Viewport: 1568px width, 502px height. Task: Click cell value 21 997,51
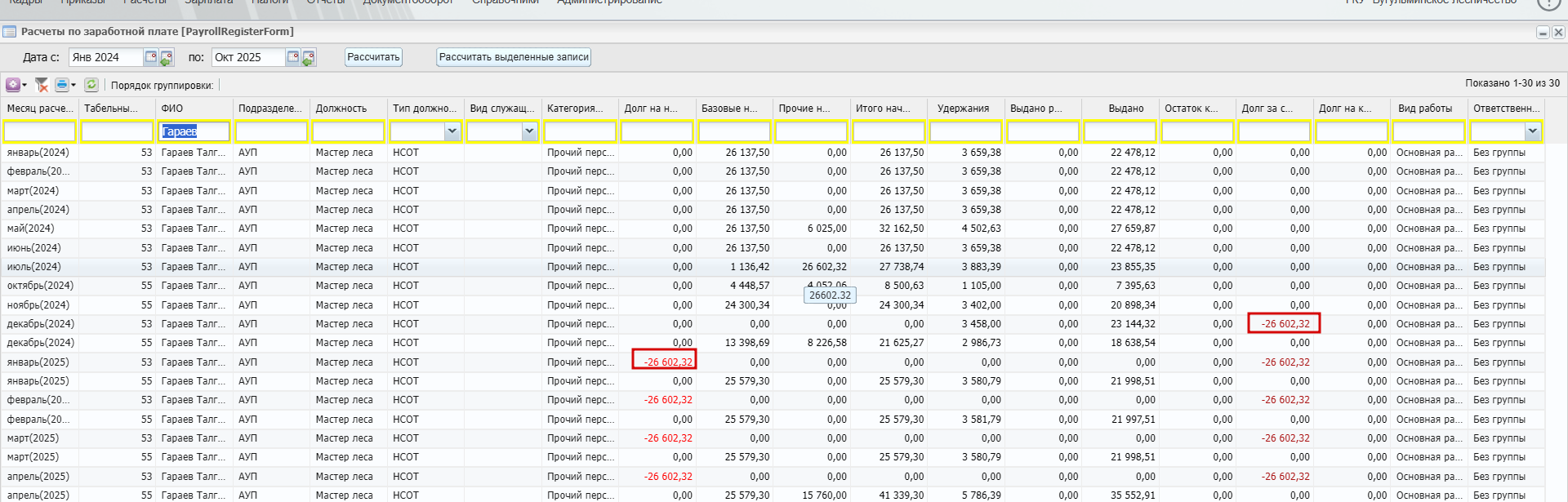click(1133, 420)
